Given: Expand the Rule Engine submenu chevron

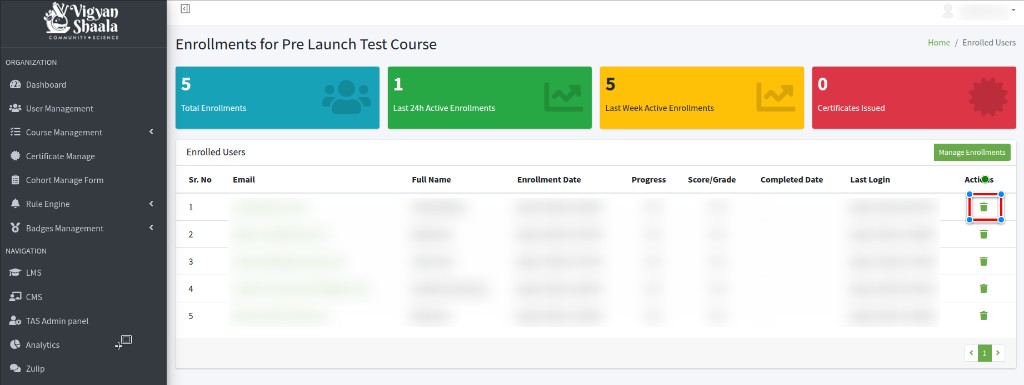Looking at the screenshot, I should (x=152, y=204).
